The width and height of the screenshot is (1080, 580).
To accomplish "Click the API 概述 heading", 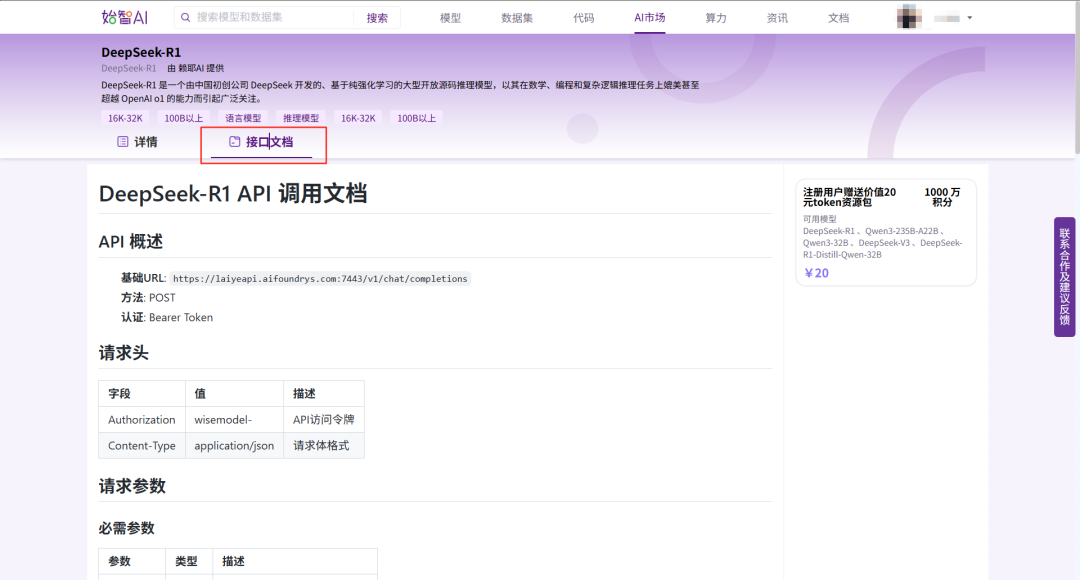I will coord(131,242).
